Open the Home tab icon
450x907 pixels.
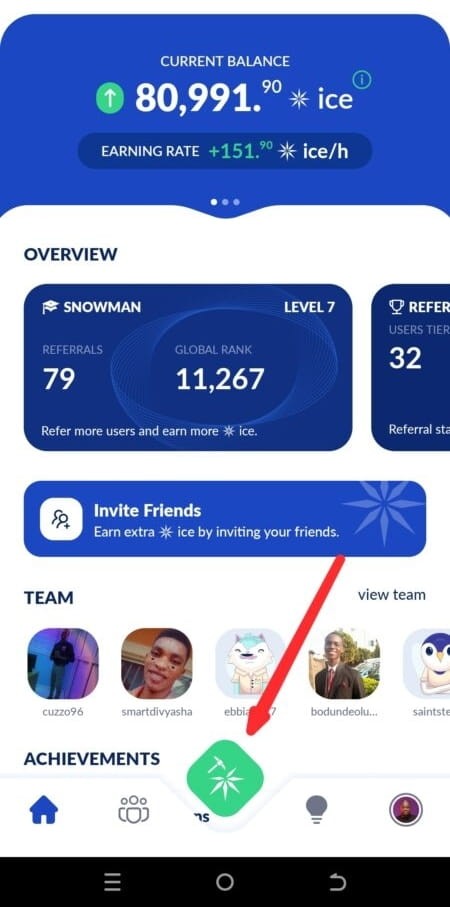coord(44,809)
